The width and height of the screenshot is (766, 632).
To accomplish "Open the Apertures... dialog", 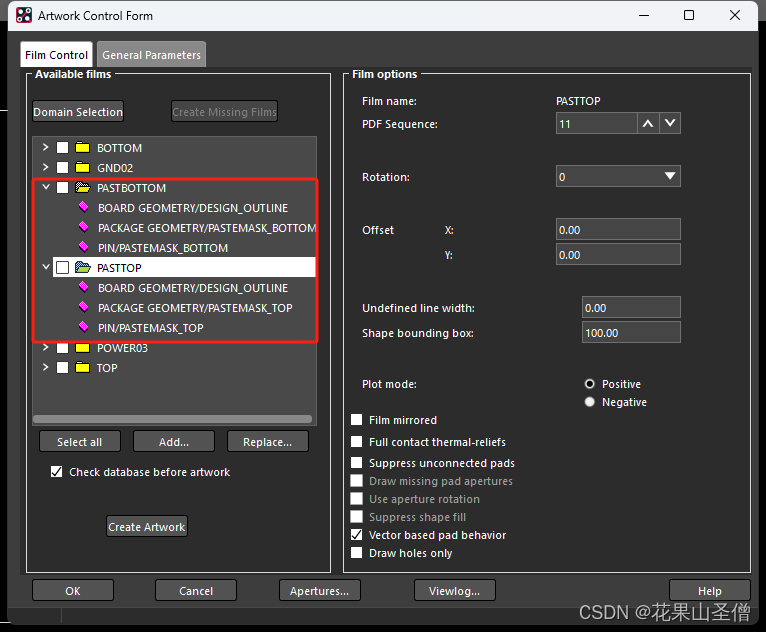I will 319,591.
